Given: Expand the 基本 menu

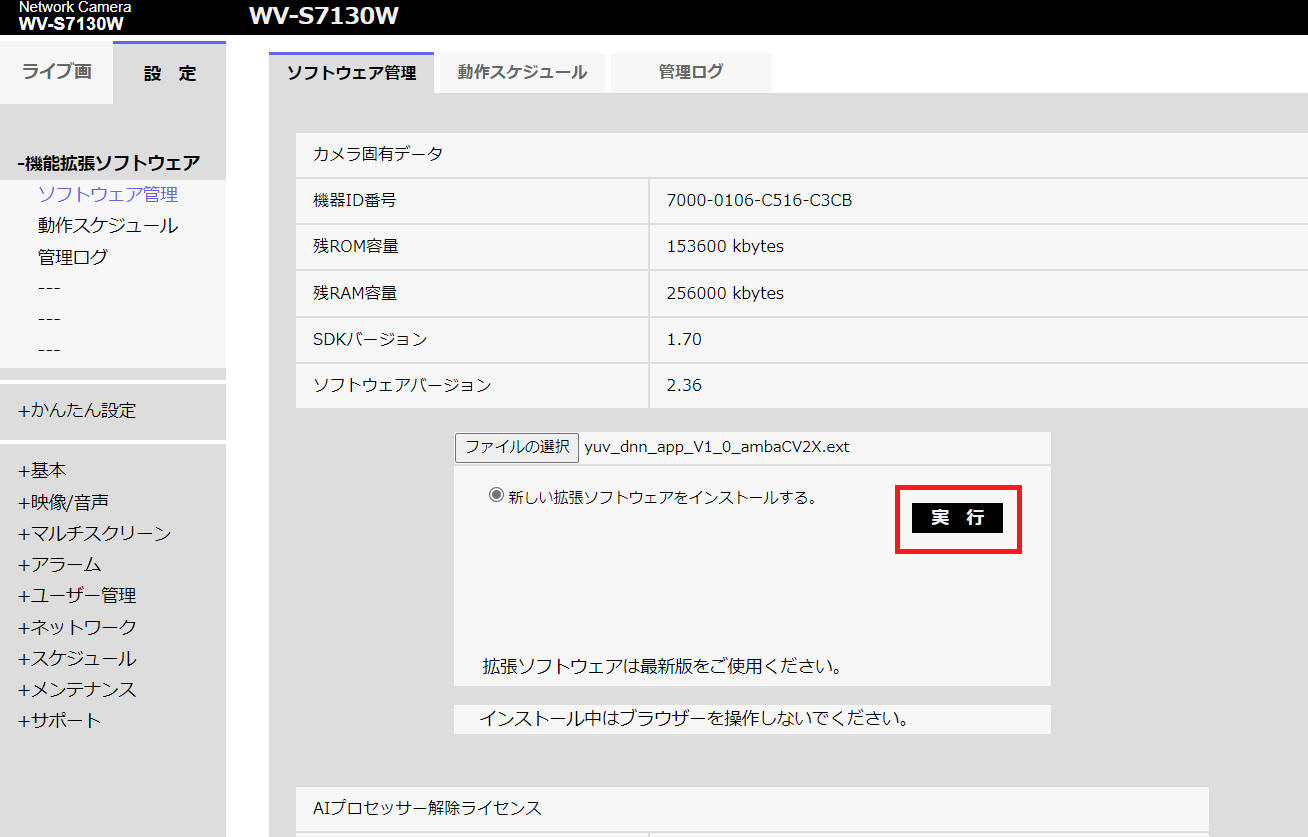Looking at the screenshot, I should (x=43, y=470).
